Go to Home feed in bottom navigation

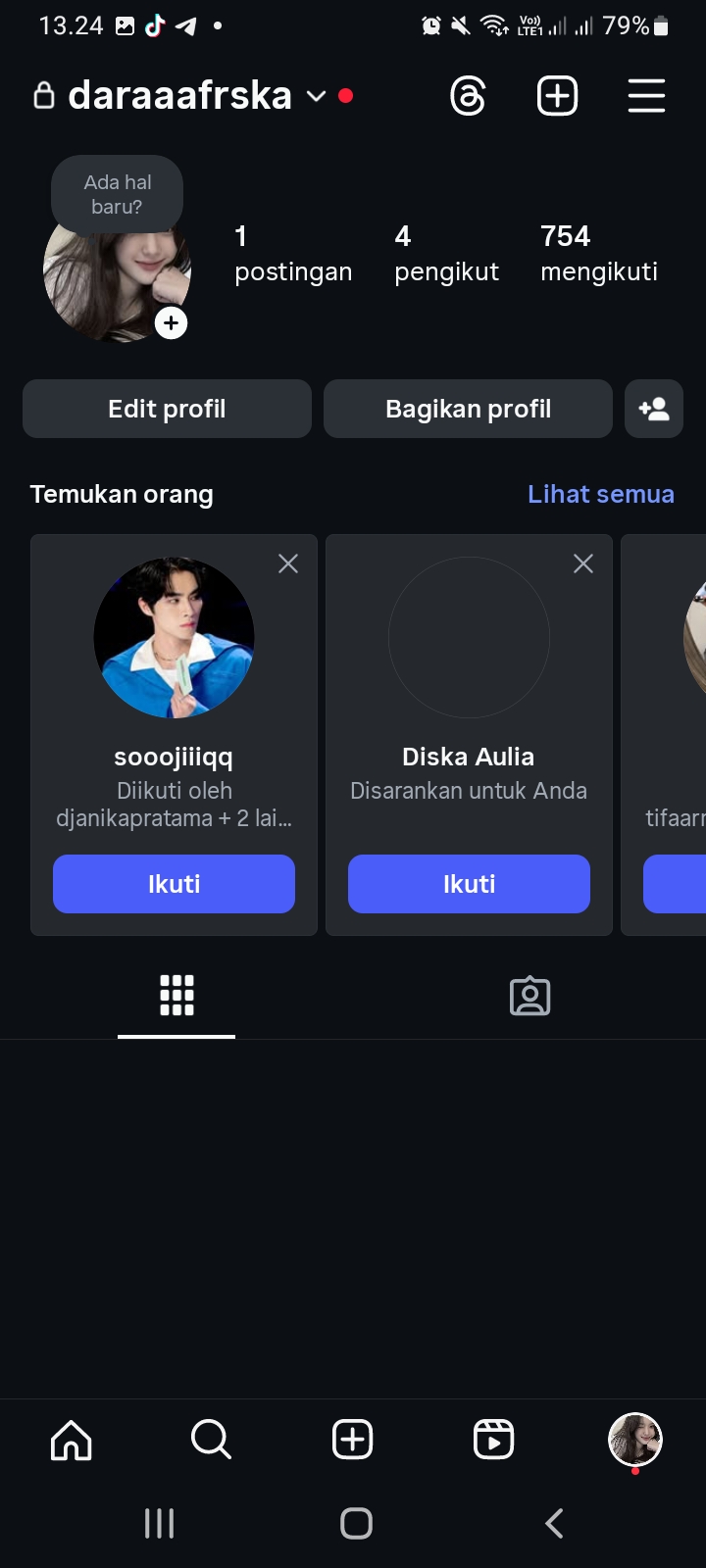pos(72,1440)
